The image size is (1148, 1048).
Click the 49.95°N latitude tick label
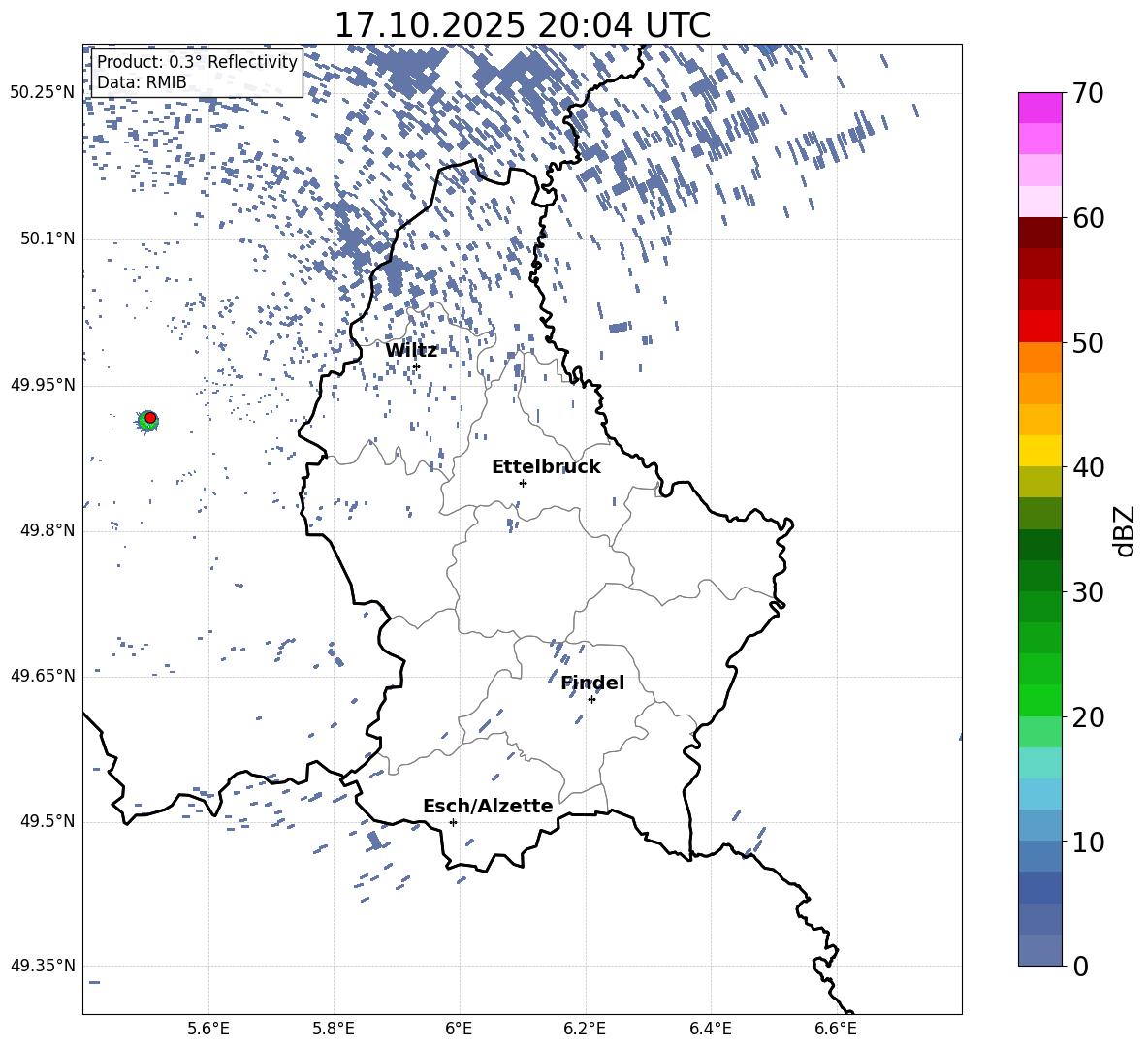click(x=43, y=385)
